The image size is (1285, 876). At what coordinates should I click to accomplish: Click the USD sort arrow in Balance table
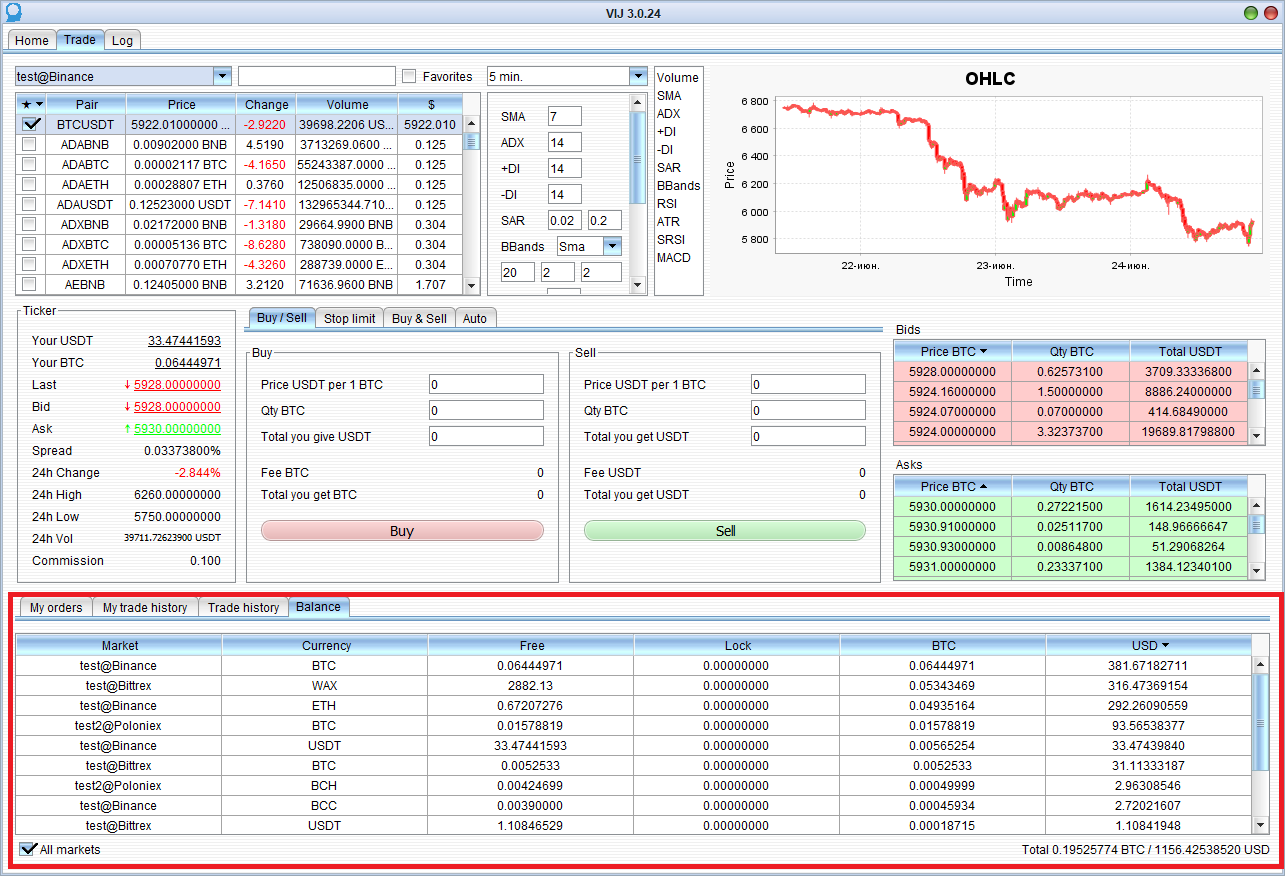pyautogui.click(x=1165, y=646)
